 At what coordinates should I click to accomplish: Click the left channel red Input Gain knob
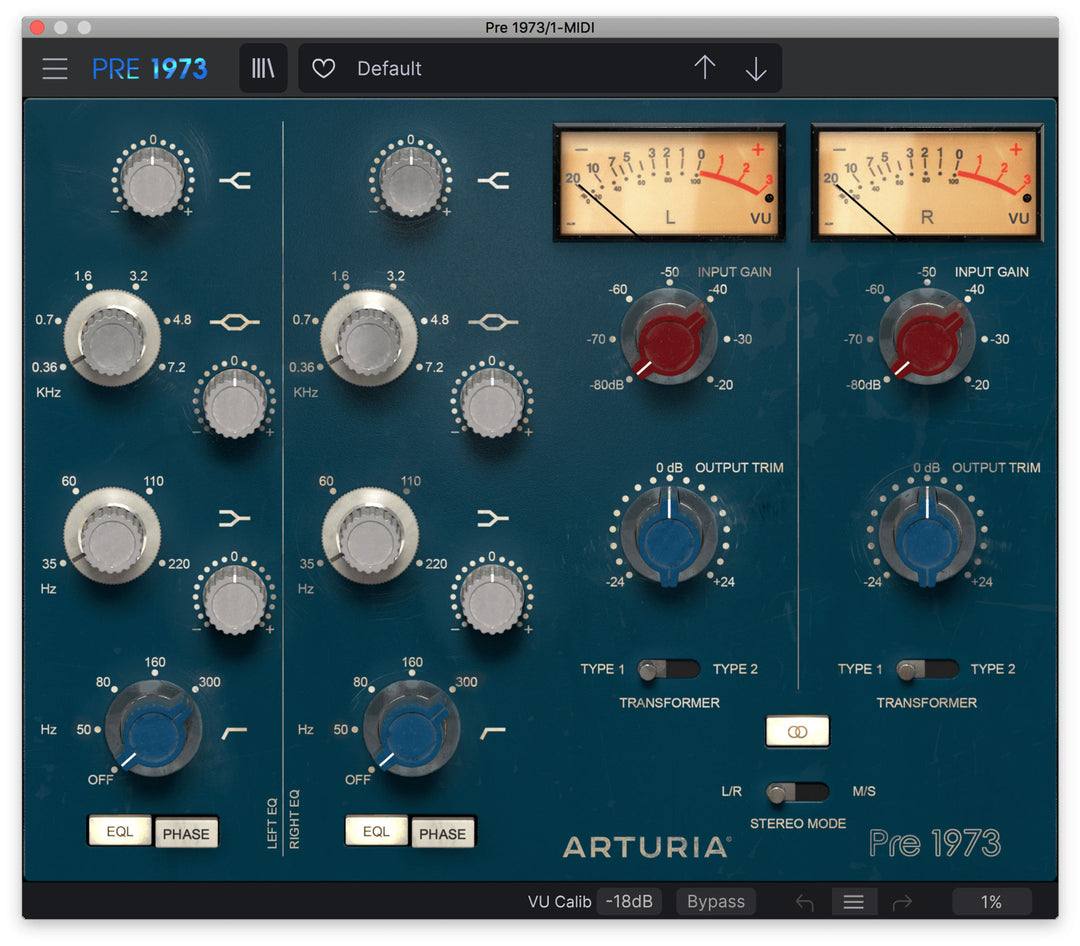[669, 338]
